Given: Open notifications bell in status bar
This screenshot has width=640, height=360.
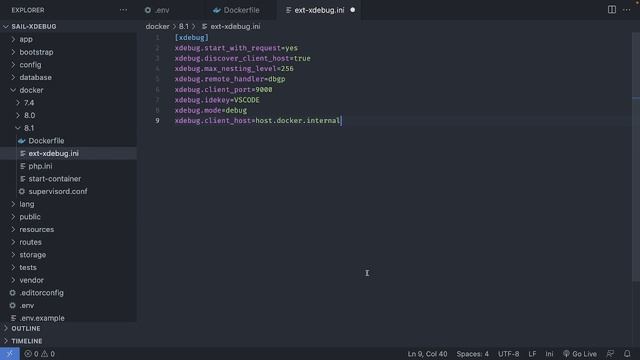Looking at the screenshot, I should 627,354.
